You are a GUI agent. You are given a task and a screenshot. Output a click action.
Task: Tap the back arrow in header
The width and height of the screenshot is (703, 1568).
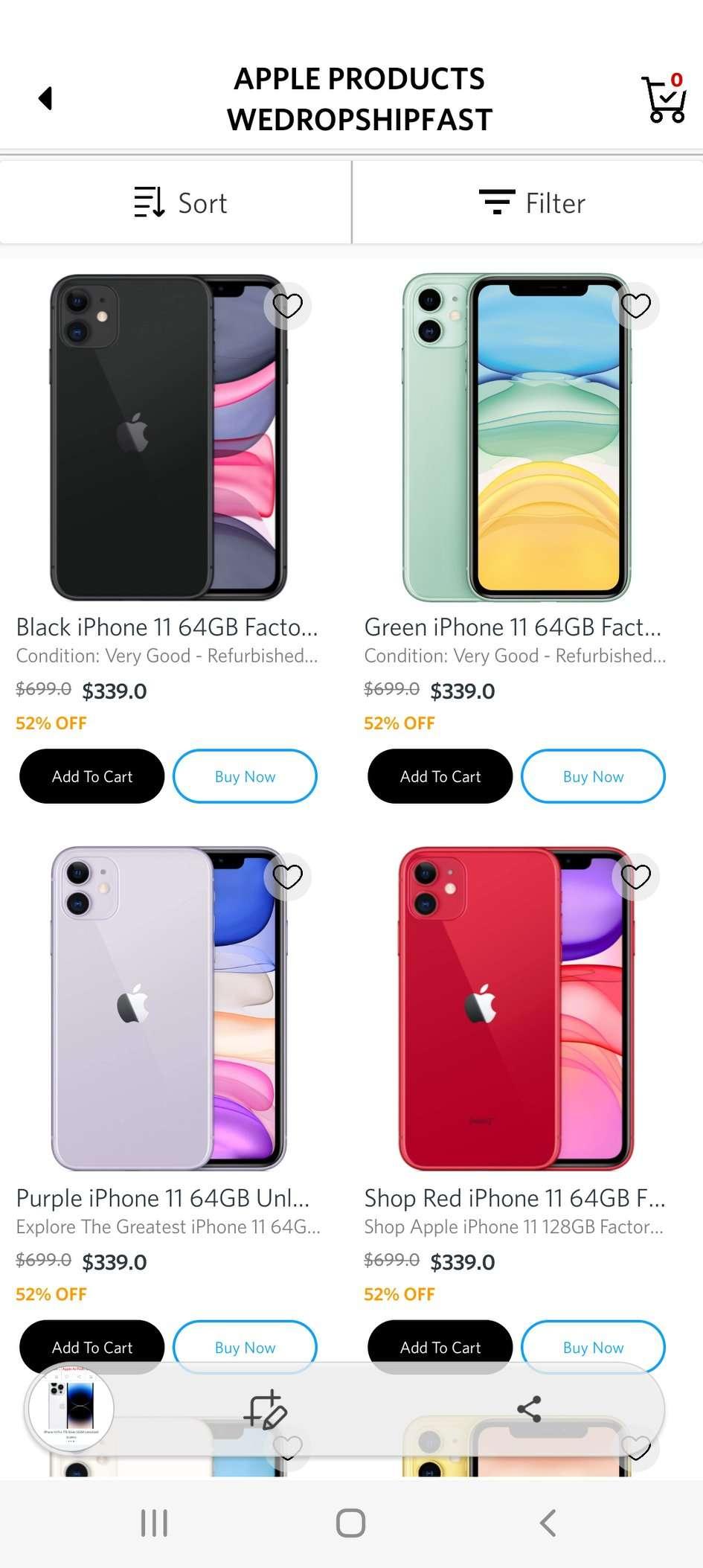pyautogui.click(x=45, y=98)
